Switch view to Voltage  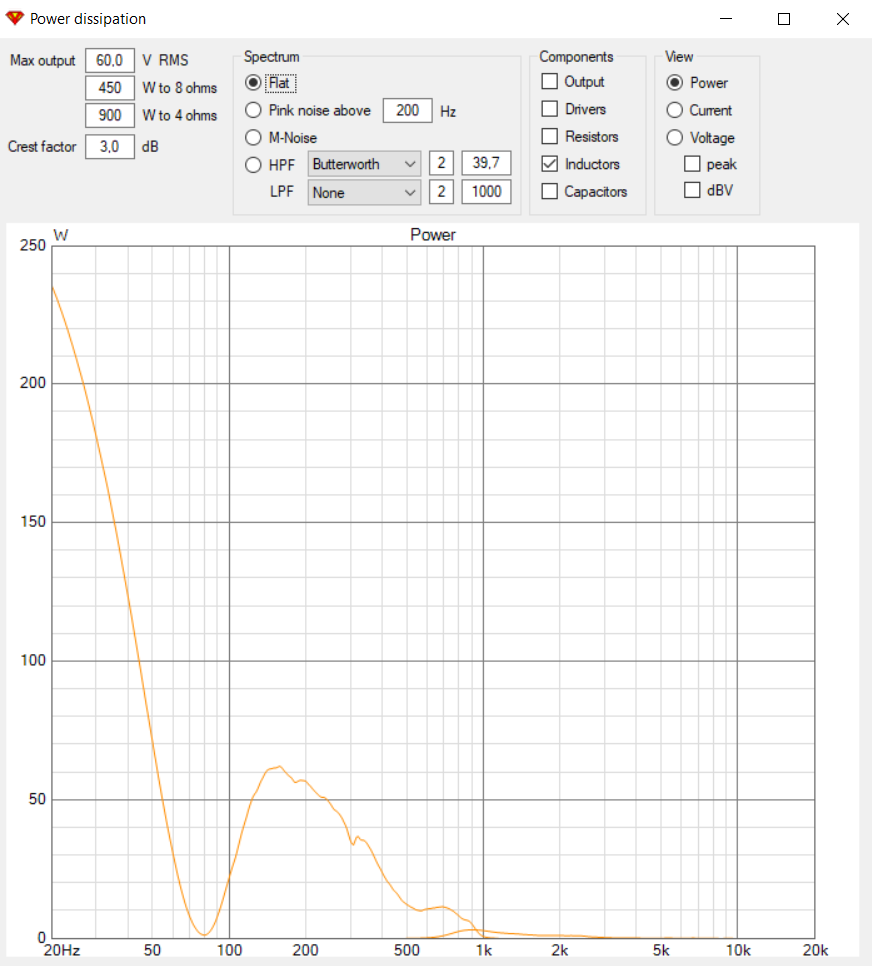click(x=675, y=137)
